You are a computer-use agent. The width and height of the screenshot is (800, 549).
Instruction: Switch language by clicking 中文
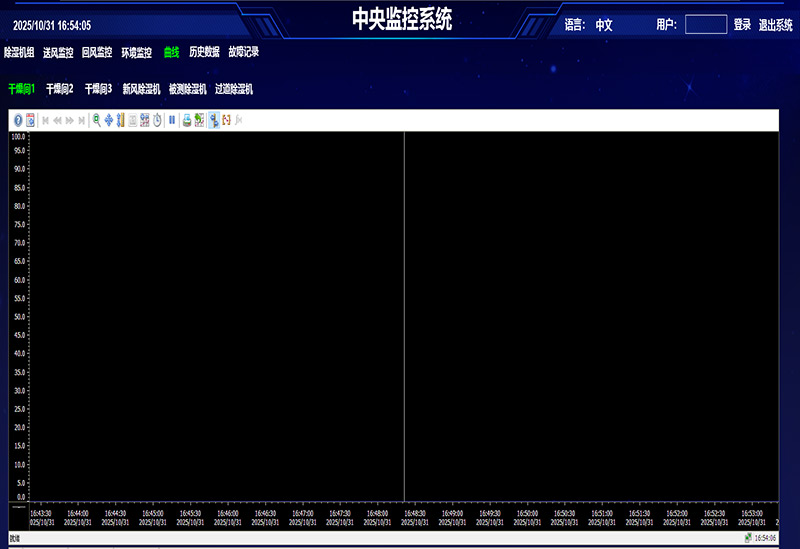(604, 25)
